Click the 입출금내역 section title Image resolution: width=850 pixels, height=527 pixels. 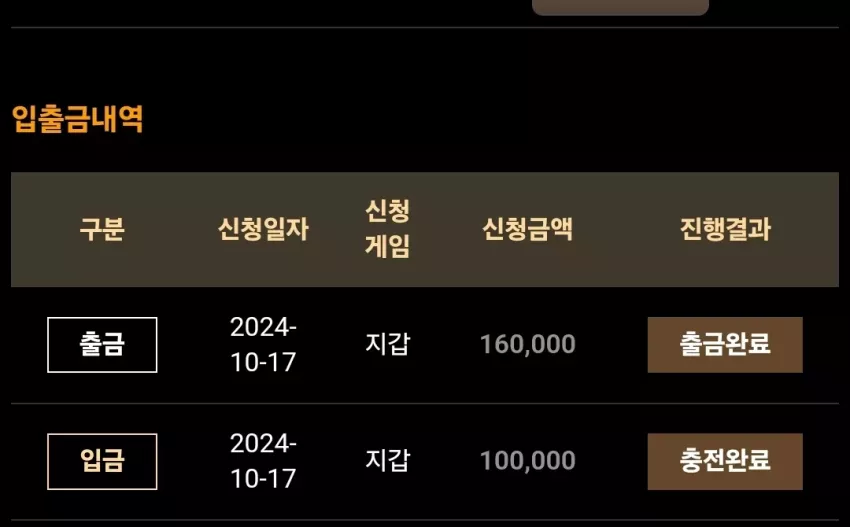coord(78,119)
